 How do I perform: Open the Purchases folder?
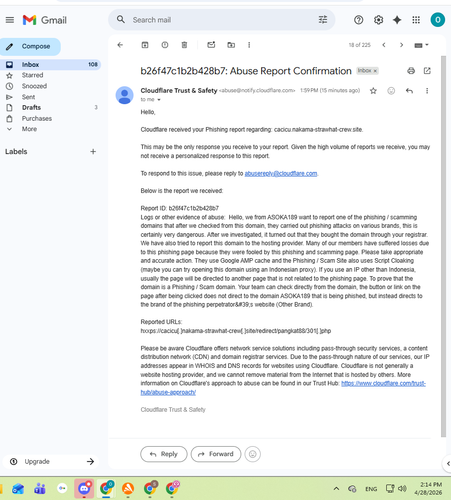(x=37, y=118)
